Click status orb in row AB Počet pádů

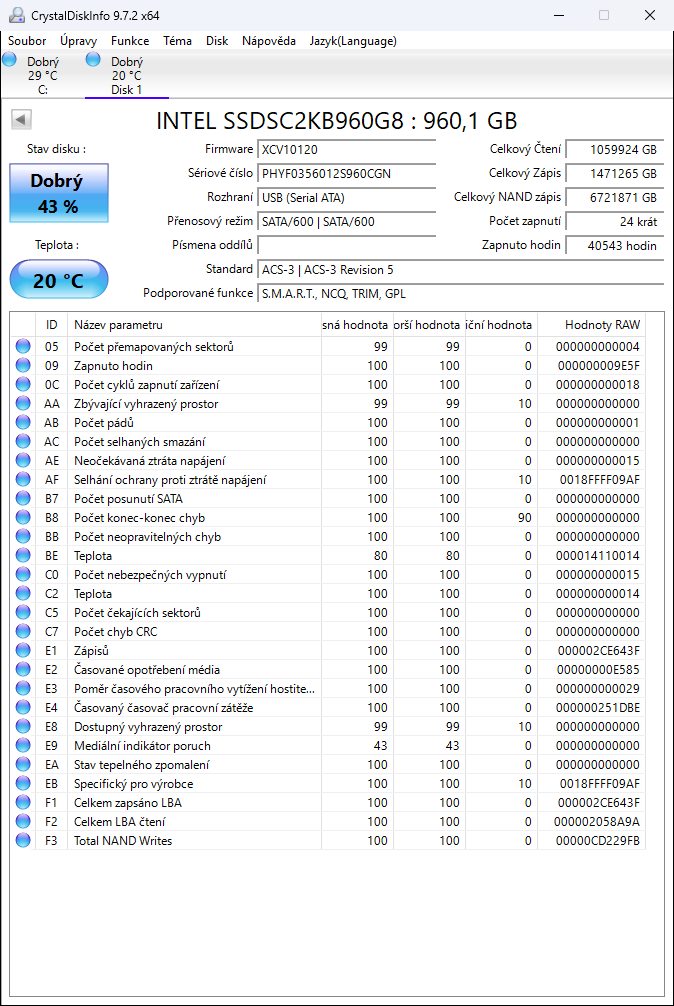pyautogui.click(x=23, y=423)
